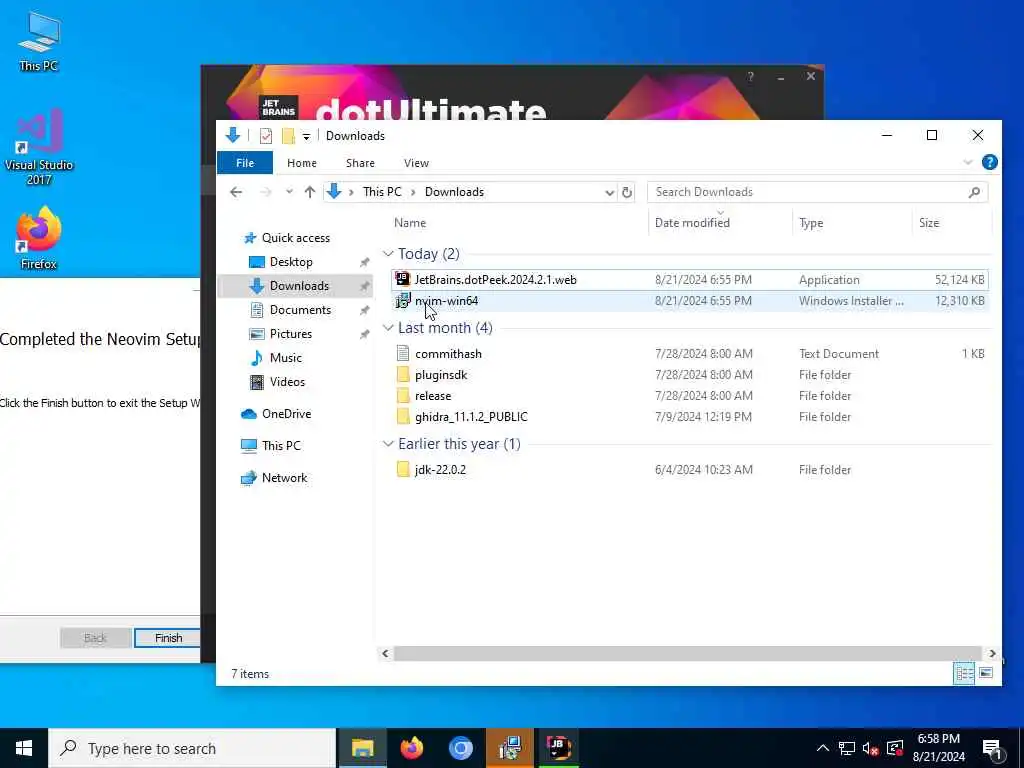This screenshot has height=768, width=1024.
Task: Open Explorer Help blue question icon
Action: coord(989,162)
